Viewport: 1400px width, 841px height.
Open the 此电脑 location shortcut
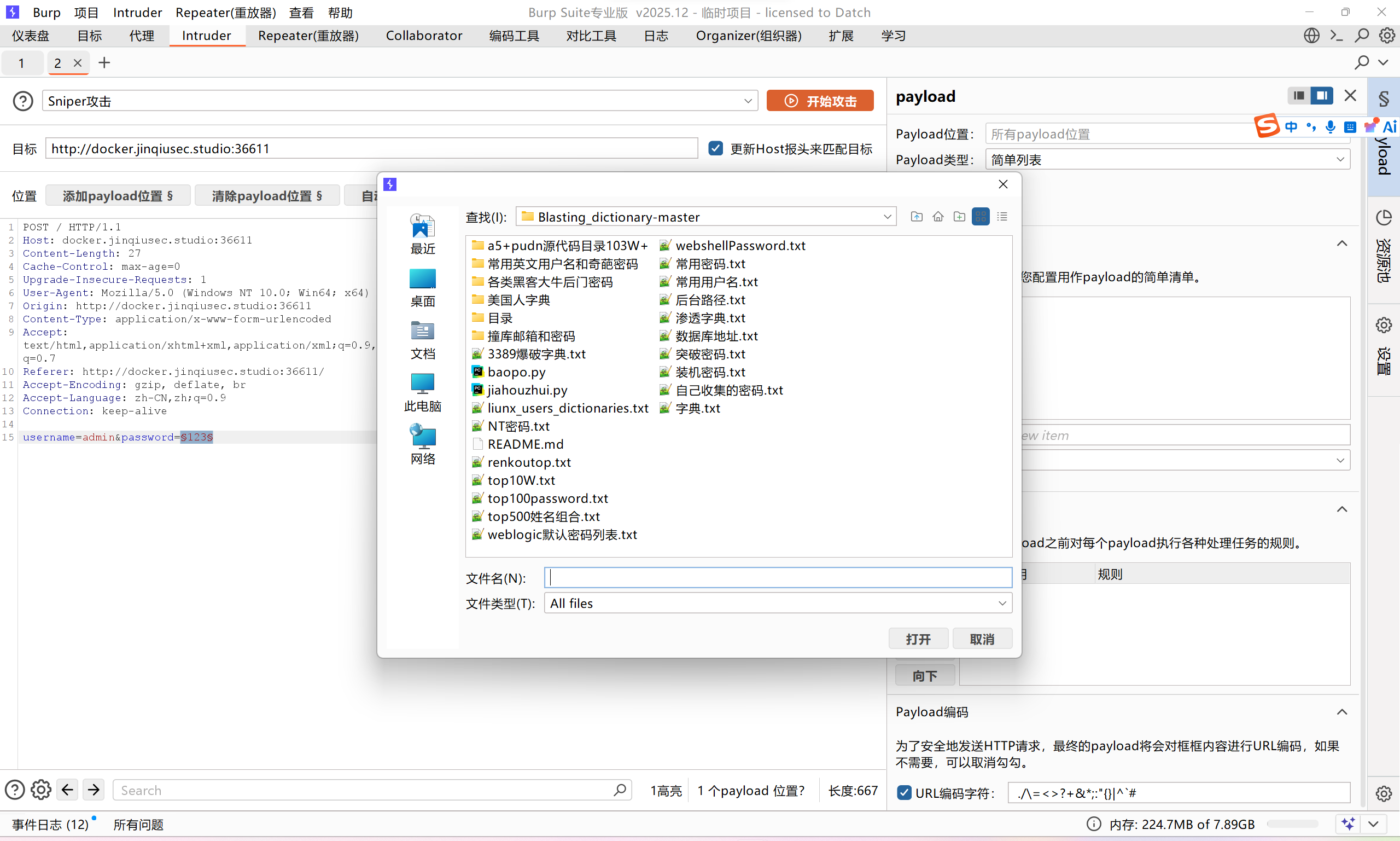423,392
